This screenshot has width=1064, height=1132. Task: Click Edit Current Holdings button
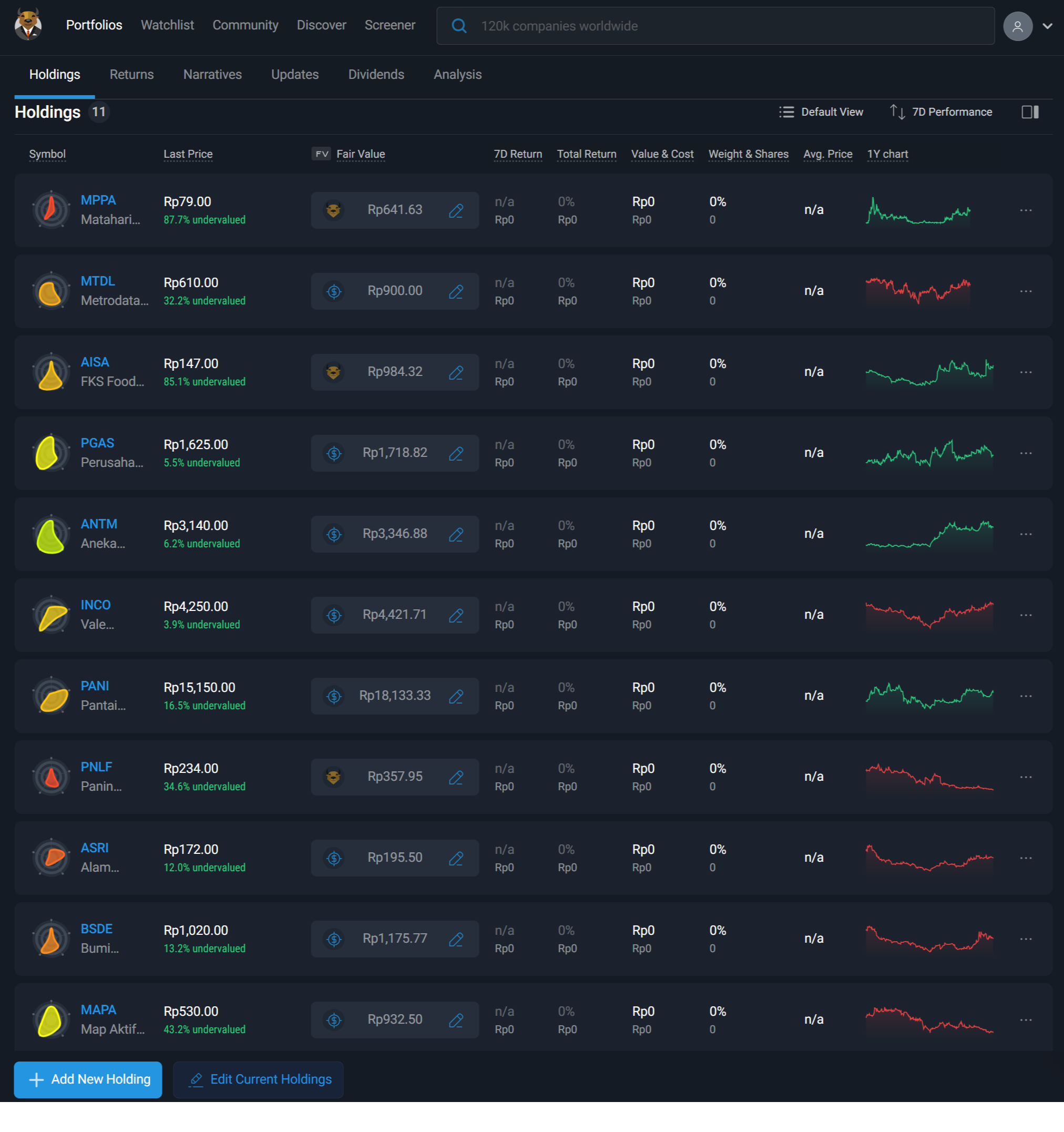[259, 1079]
